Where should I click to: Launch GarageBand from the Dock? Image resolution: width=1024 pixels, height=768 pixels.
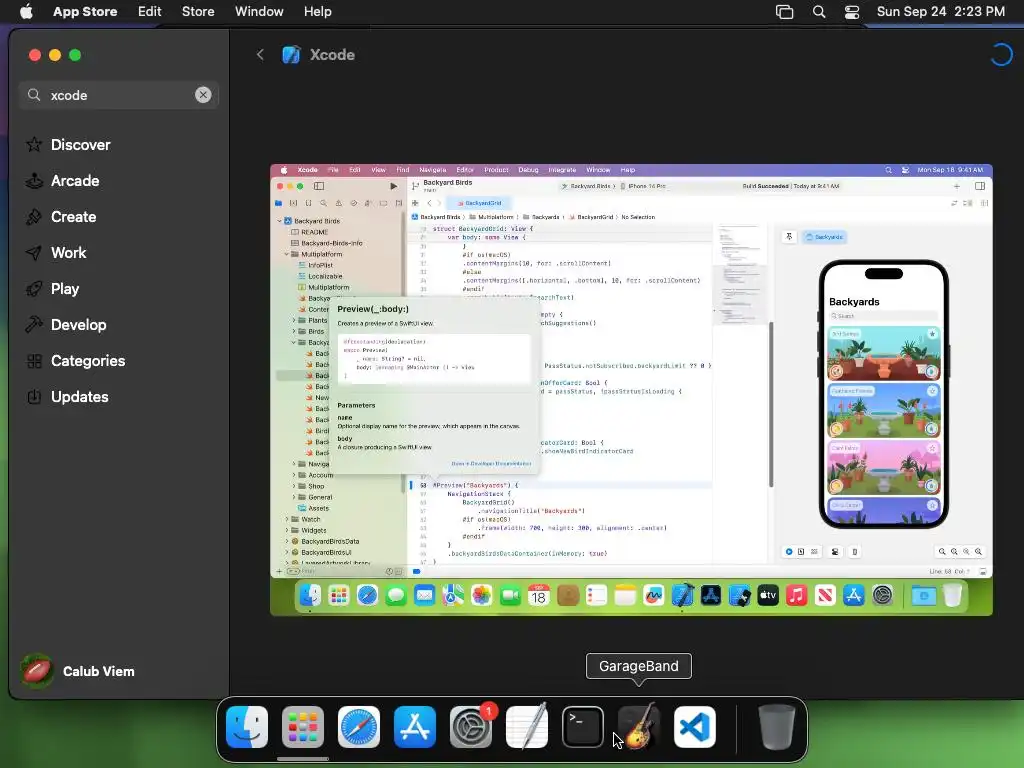pyautogui.click(x=639, y=727)
